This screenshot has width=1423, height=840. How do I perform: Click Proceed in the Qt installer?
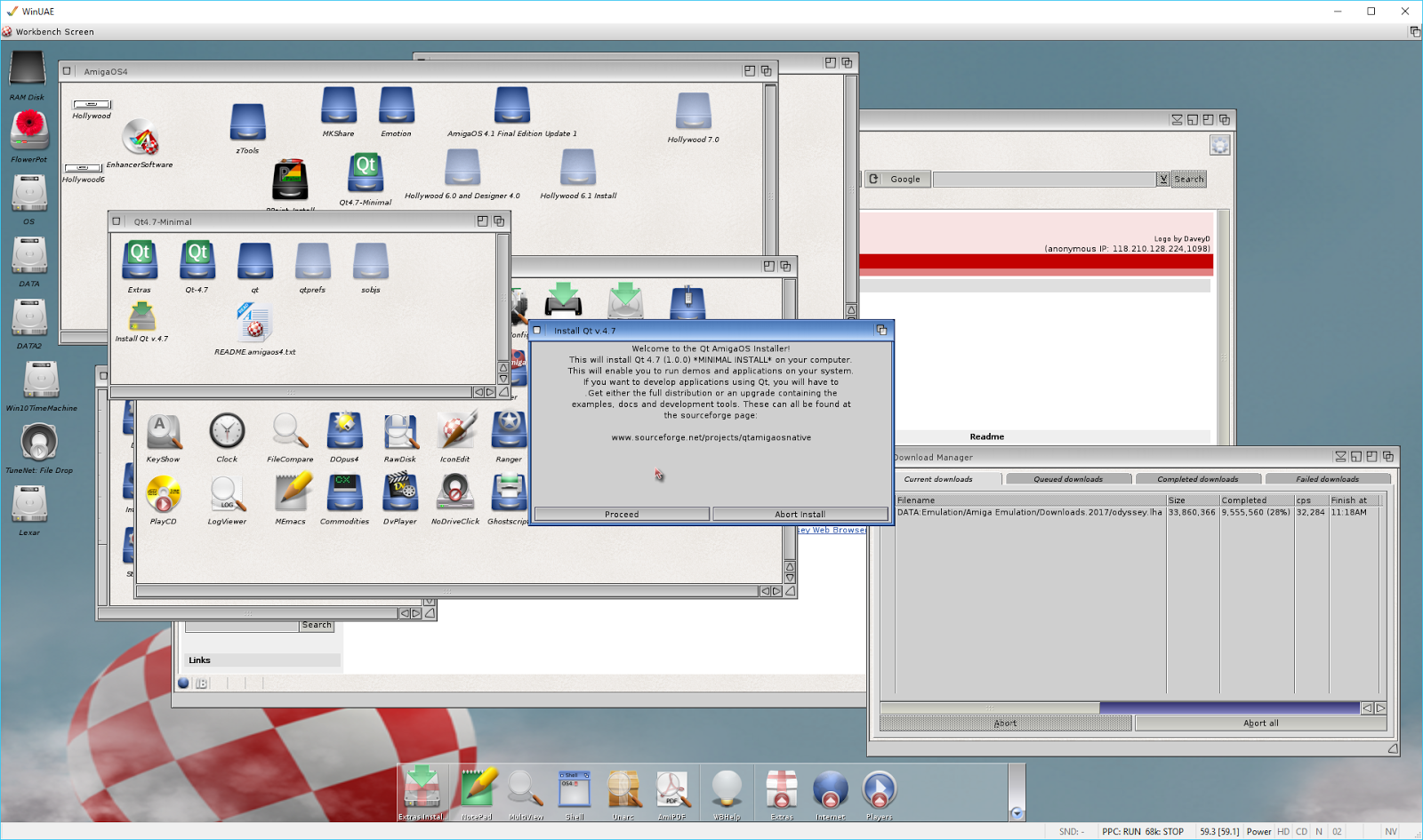click(x=622, y=514)
